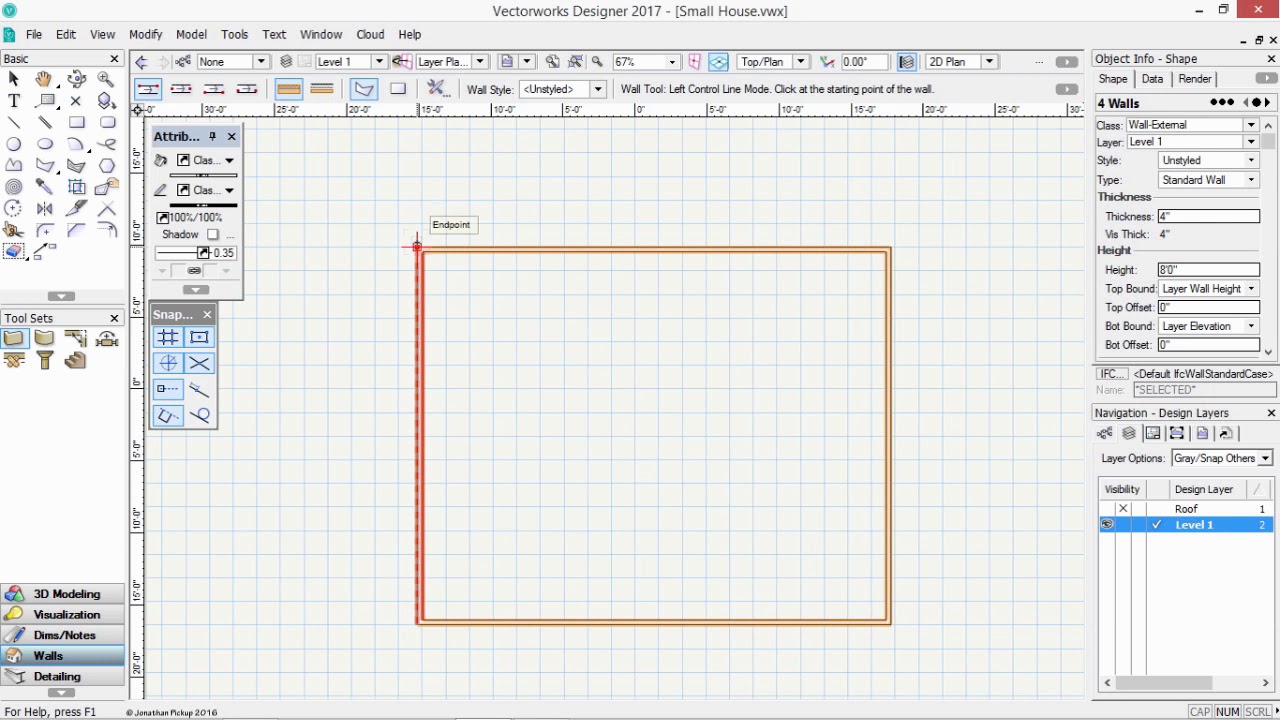This screenshot has width=1280, height=720.
Task: Select the Flyover tool
Action: 76,79
